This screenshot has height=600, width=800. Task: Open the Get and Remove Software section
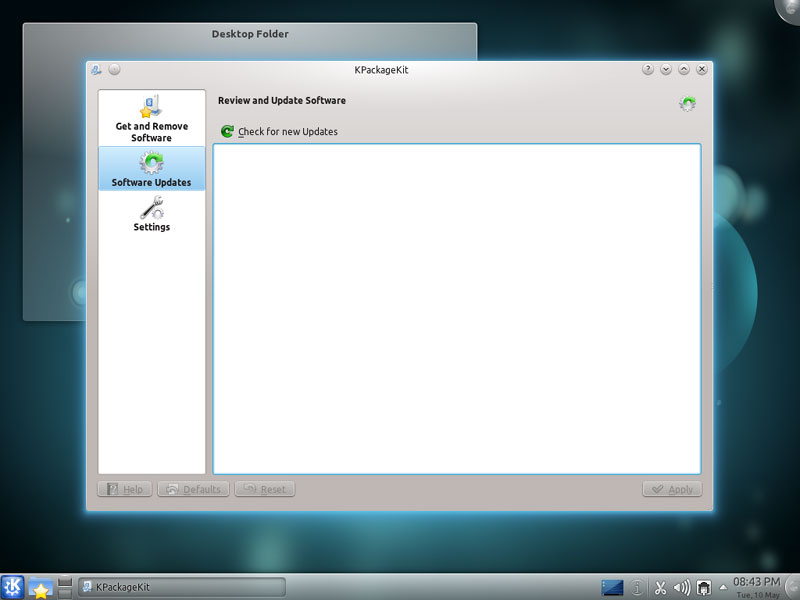pos(152,118)
